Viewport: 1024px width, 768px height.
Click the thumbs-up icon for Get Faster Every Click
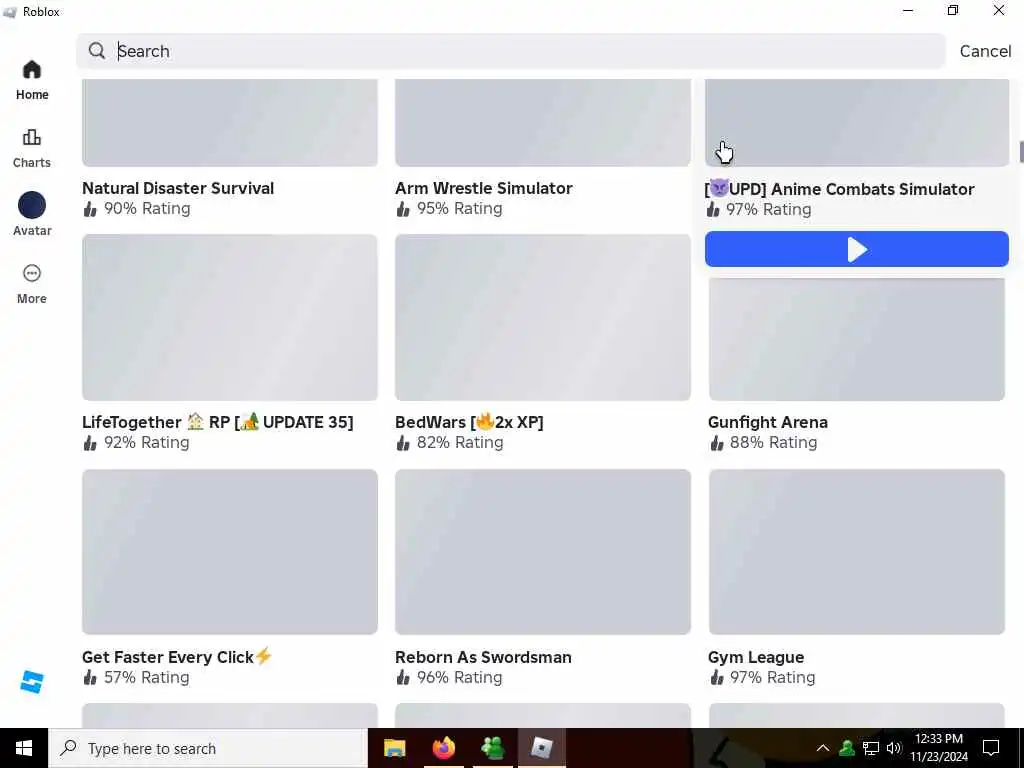tap(90, 678)
